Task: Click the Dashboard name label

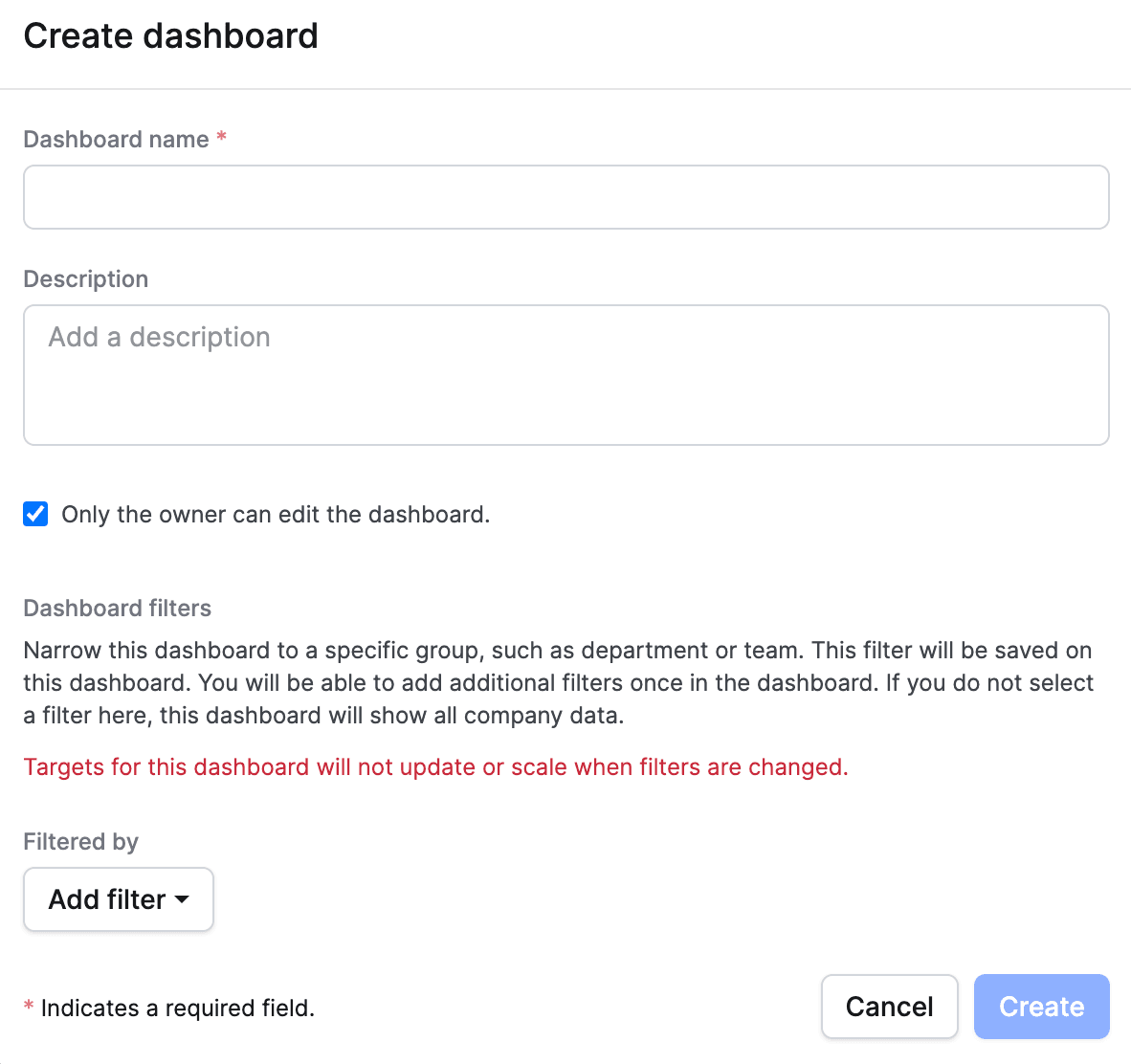Action: (116, 140)
